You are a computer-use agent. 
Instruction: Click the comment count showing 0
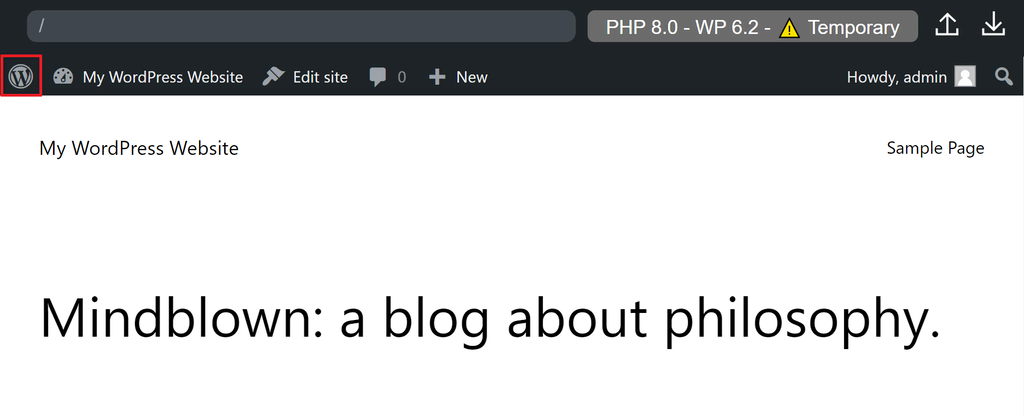[402, 77]
